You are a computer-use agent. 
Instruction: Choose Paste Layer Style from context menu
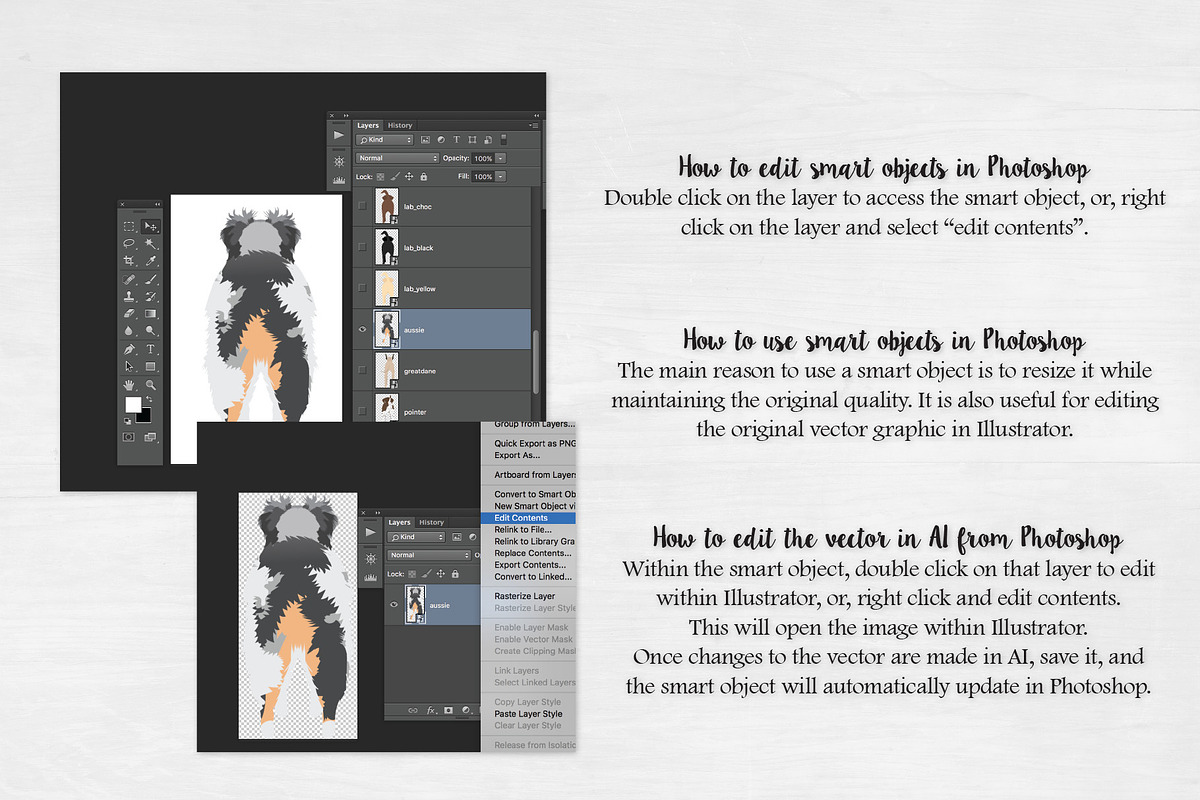pyautogui.click(x=528, y=714)
